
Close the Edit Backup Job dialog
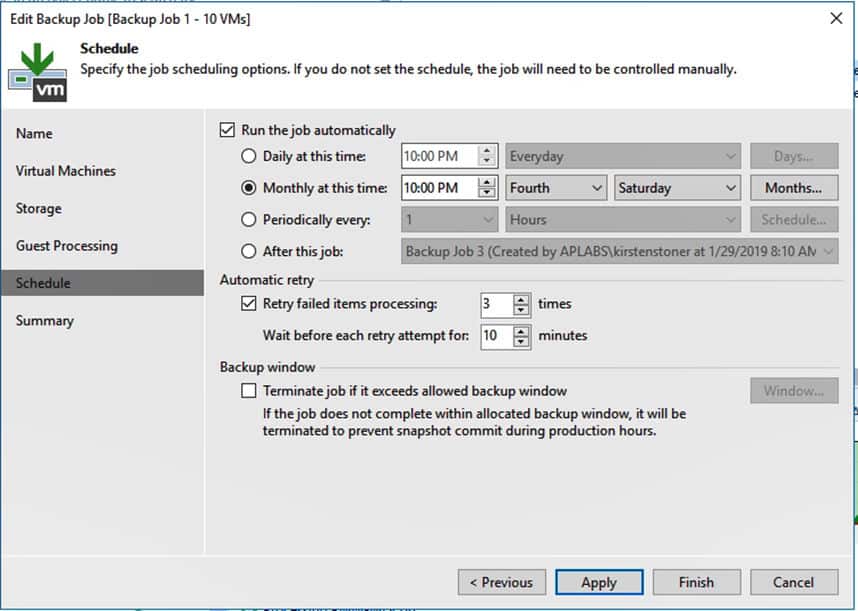(x=836, y=18)
